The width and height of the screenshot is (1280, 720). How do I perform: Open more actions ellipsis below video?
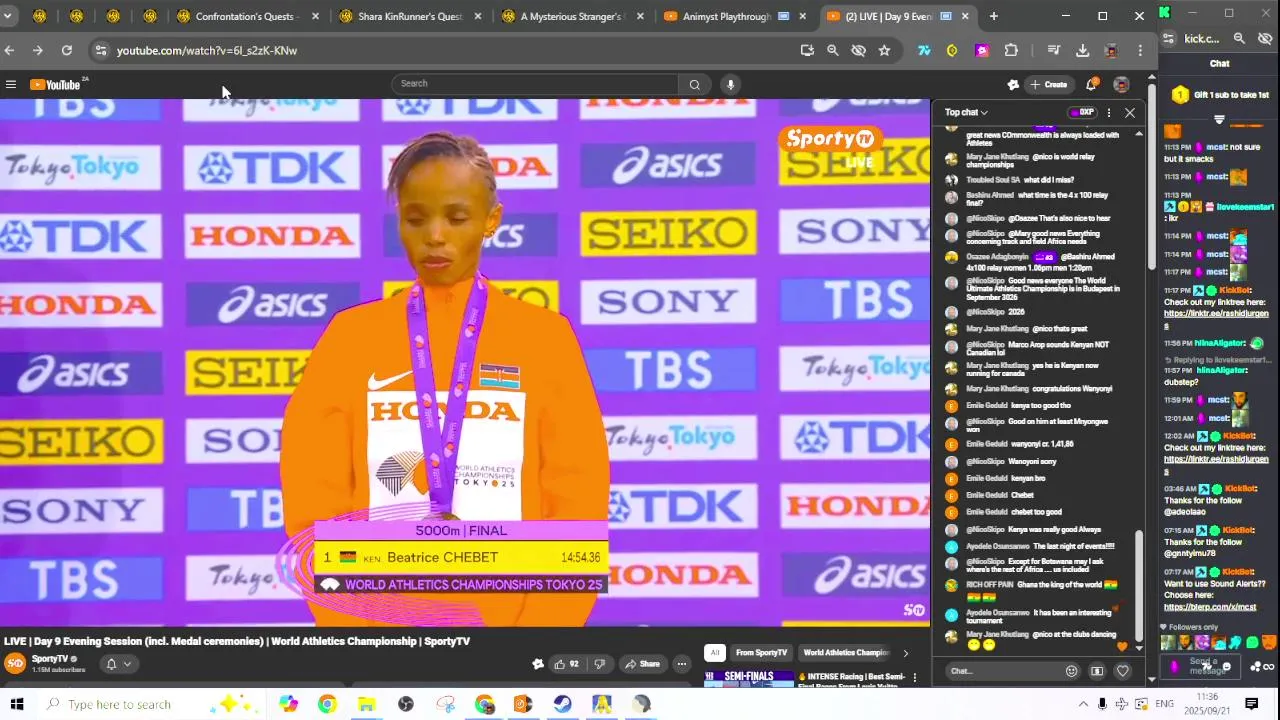(x=681, y=664)
